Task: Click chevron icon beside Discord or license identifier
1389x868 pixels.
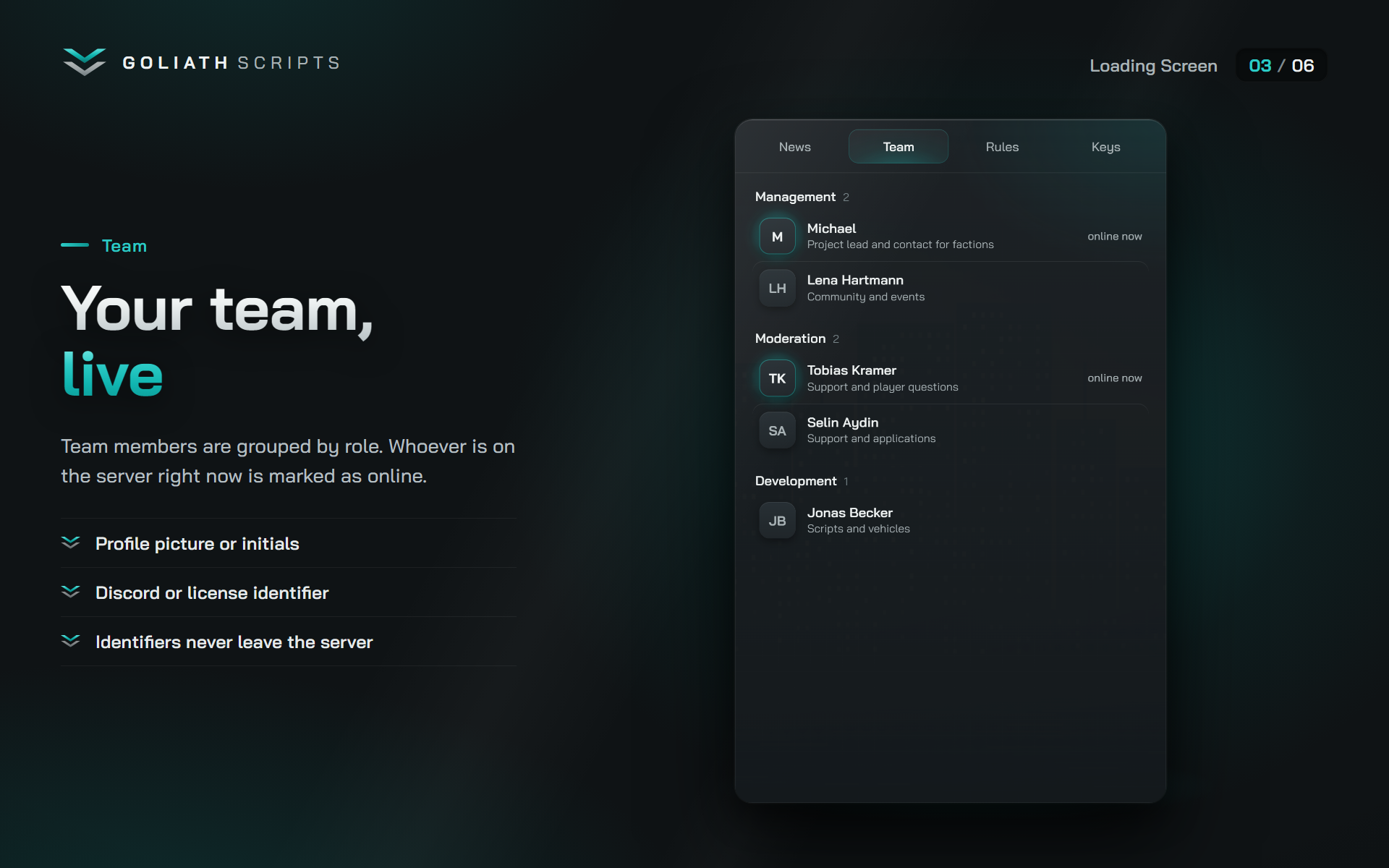Action: point(70,592)
